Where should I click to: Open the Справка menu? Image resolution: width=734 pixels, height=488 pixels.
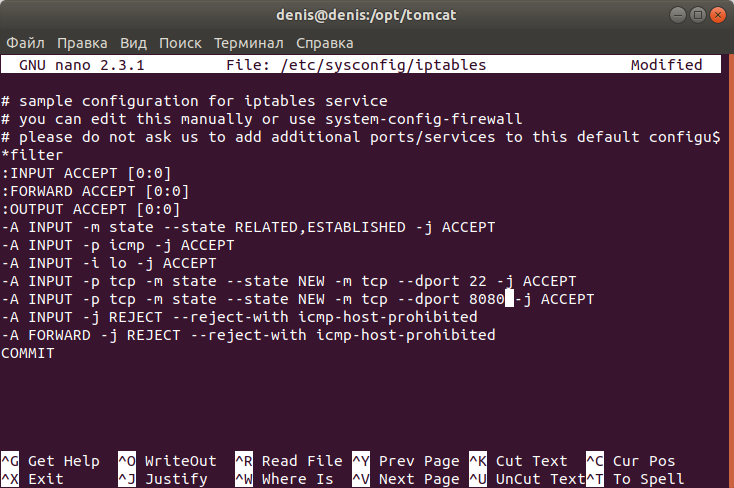[x=324, y=43]
